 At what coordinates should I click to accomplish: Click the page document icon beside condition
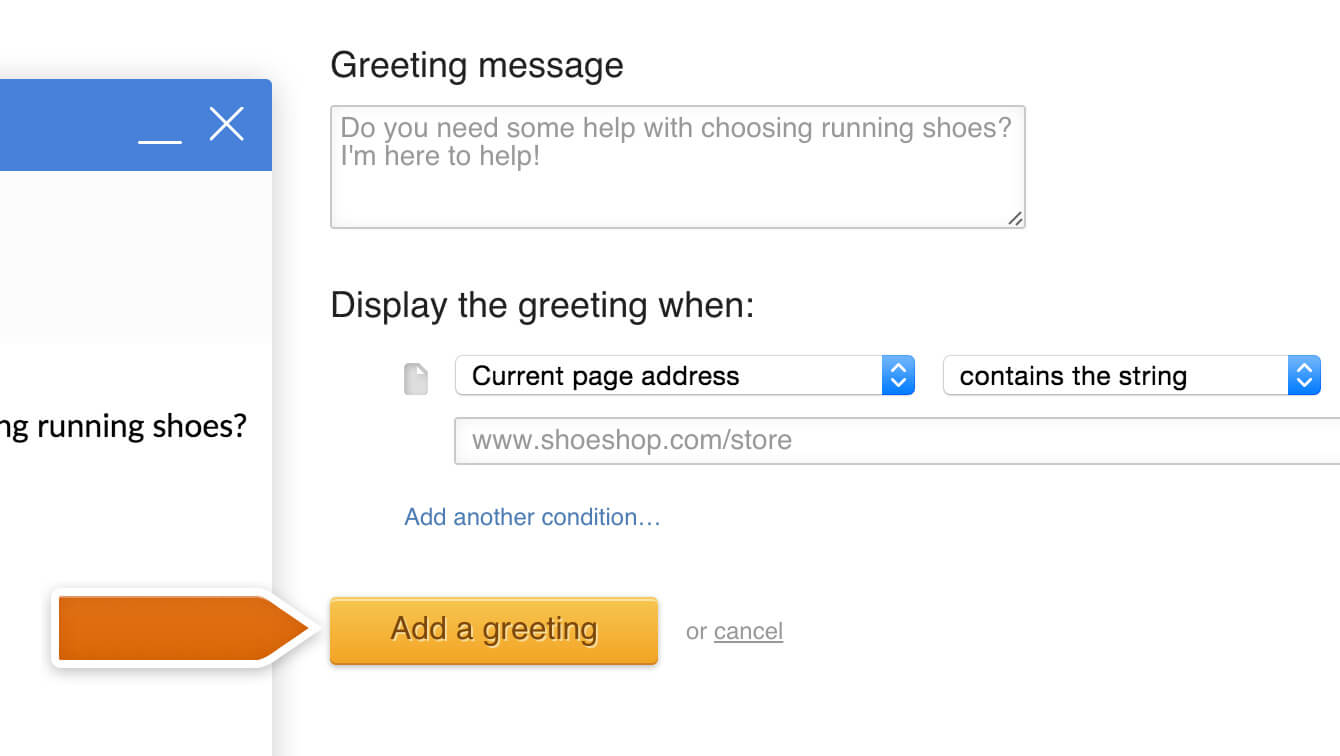(x=416, y=379)
